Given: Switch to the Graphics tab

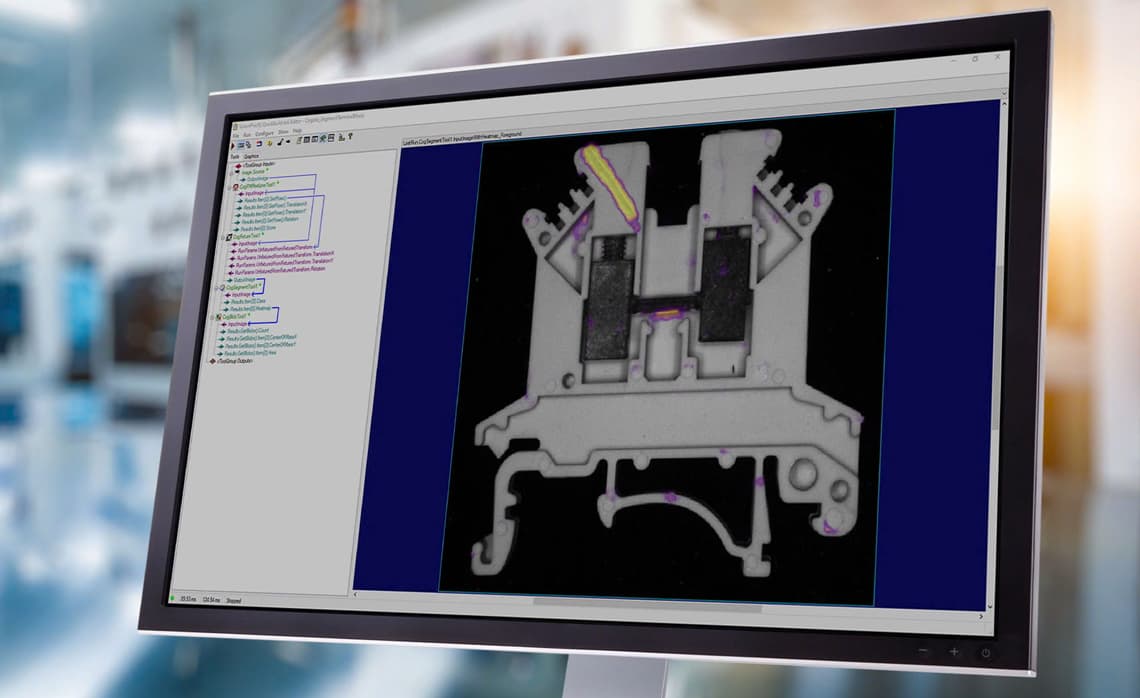Looking at the screenshot, I should 251,156.
